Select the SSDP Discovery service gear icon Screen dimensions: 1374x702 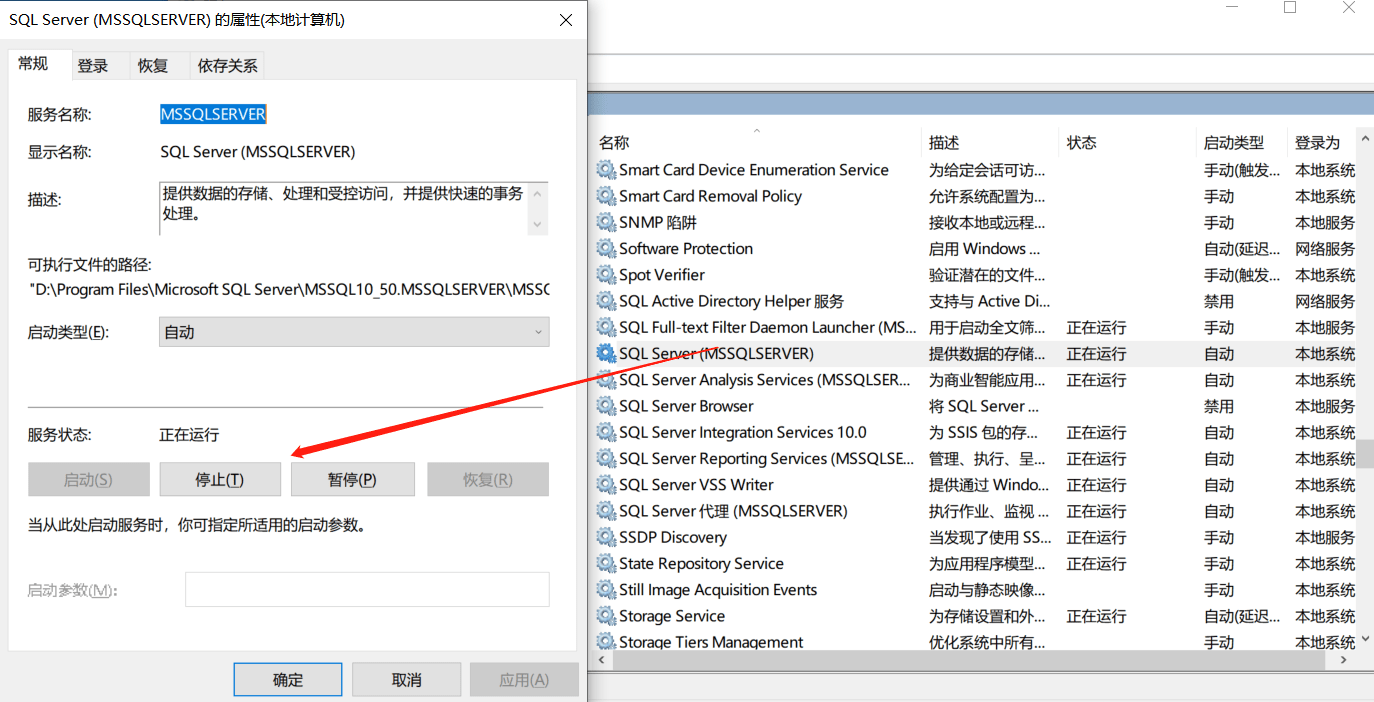606,537
